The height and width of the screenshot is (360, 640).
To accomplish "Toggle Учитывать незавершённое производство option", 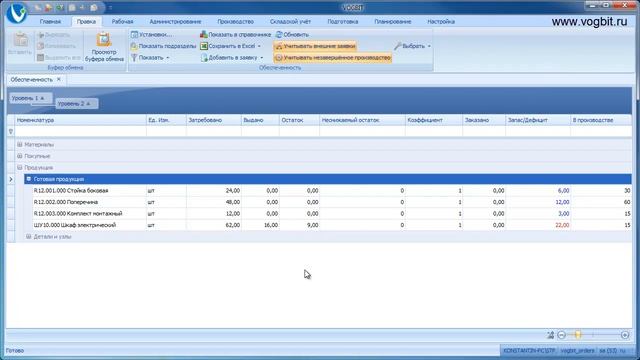I will (x=333, y=58).
